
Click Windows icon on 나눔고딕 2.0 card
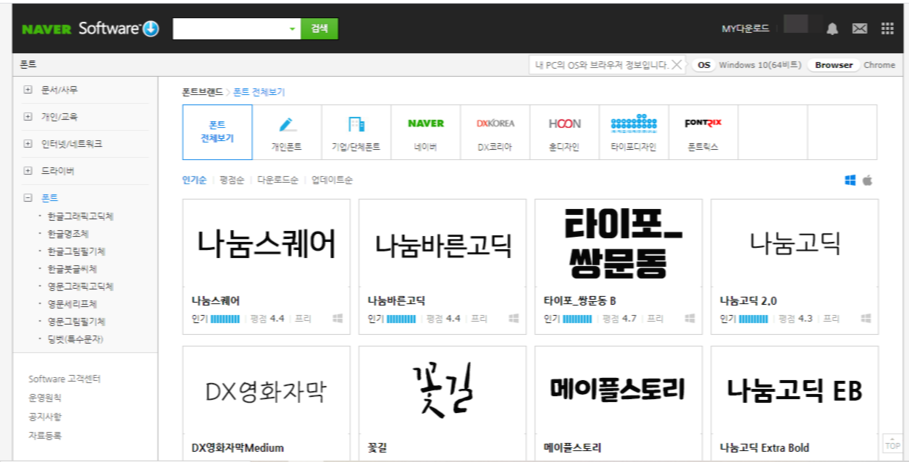866,318
